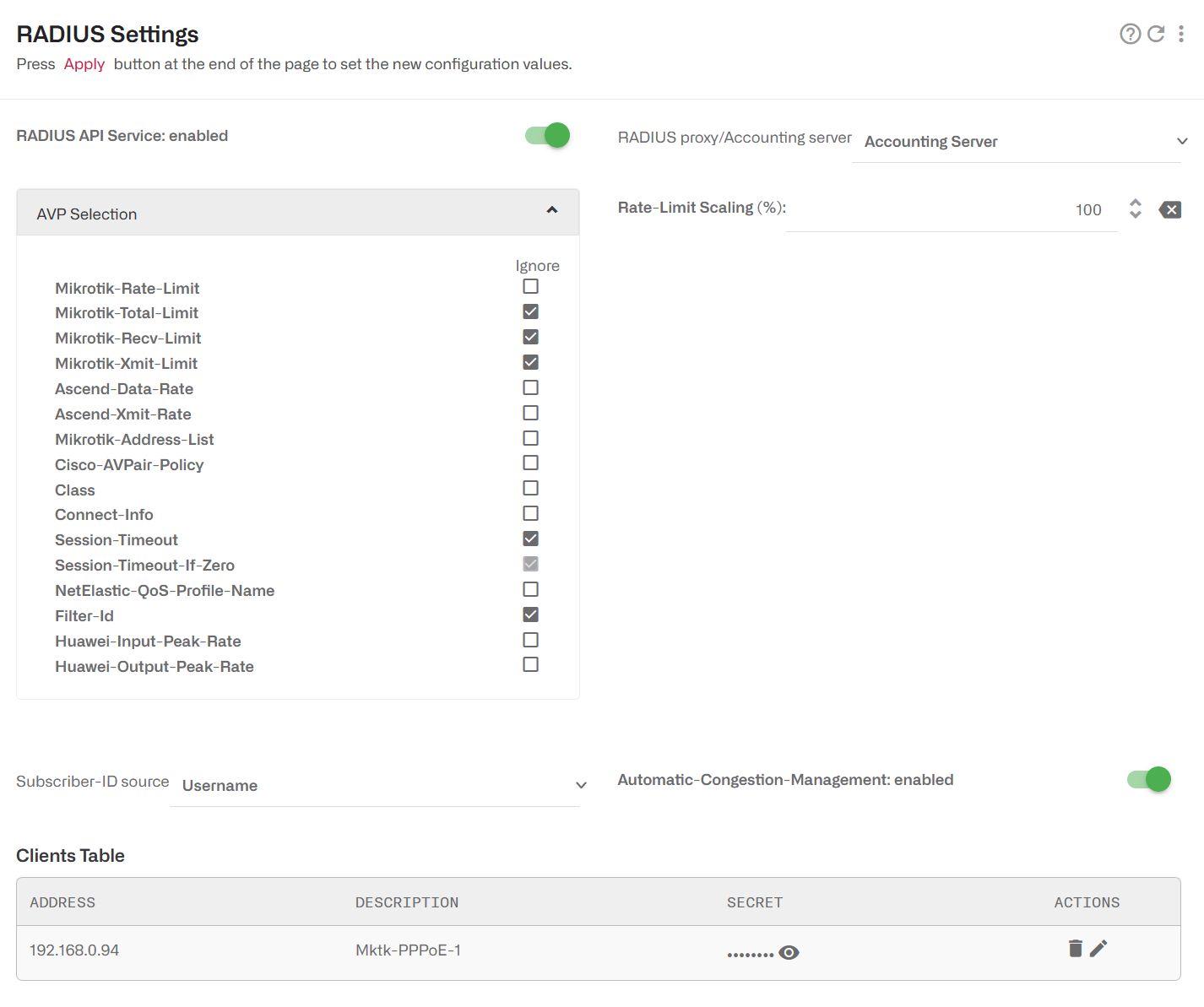Clear the Rate-Limit Scaling value
Screen dimensions: 1204x1007
[x=1170, y=209]
